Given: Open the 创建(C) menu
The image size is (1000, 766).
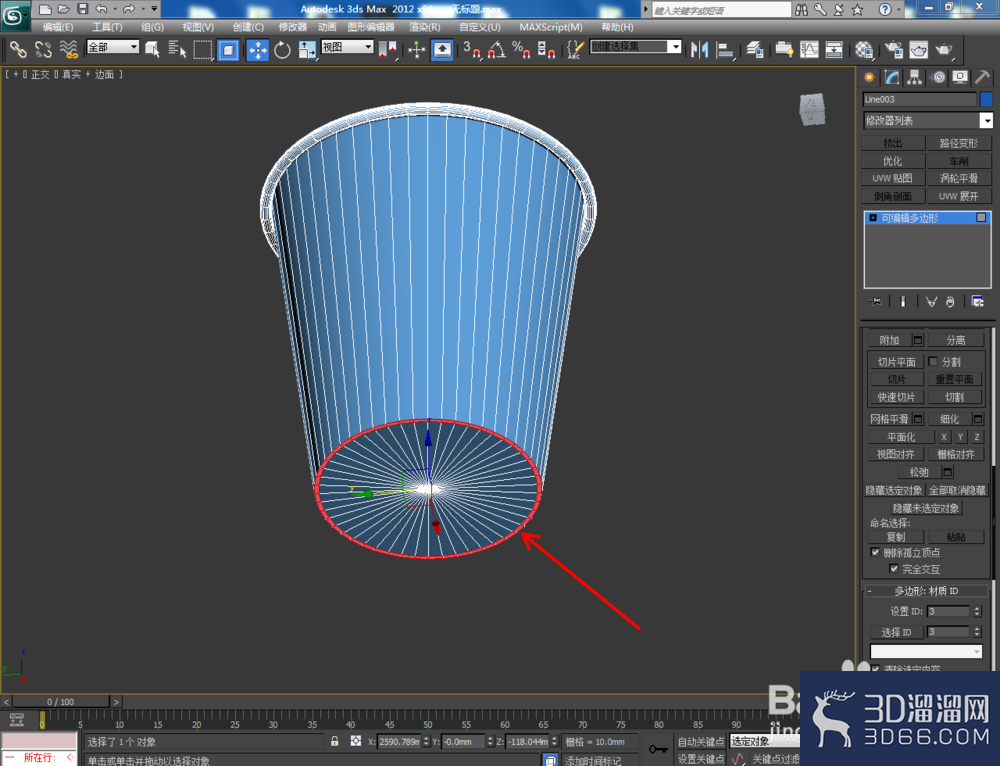Looking at the screenshot, I should click(247, 27).
